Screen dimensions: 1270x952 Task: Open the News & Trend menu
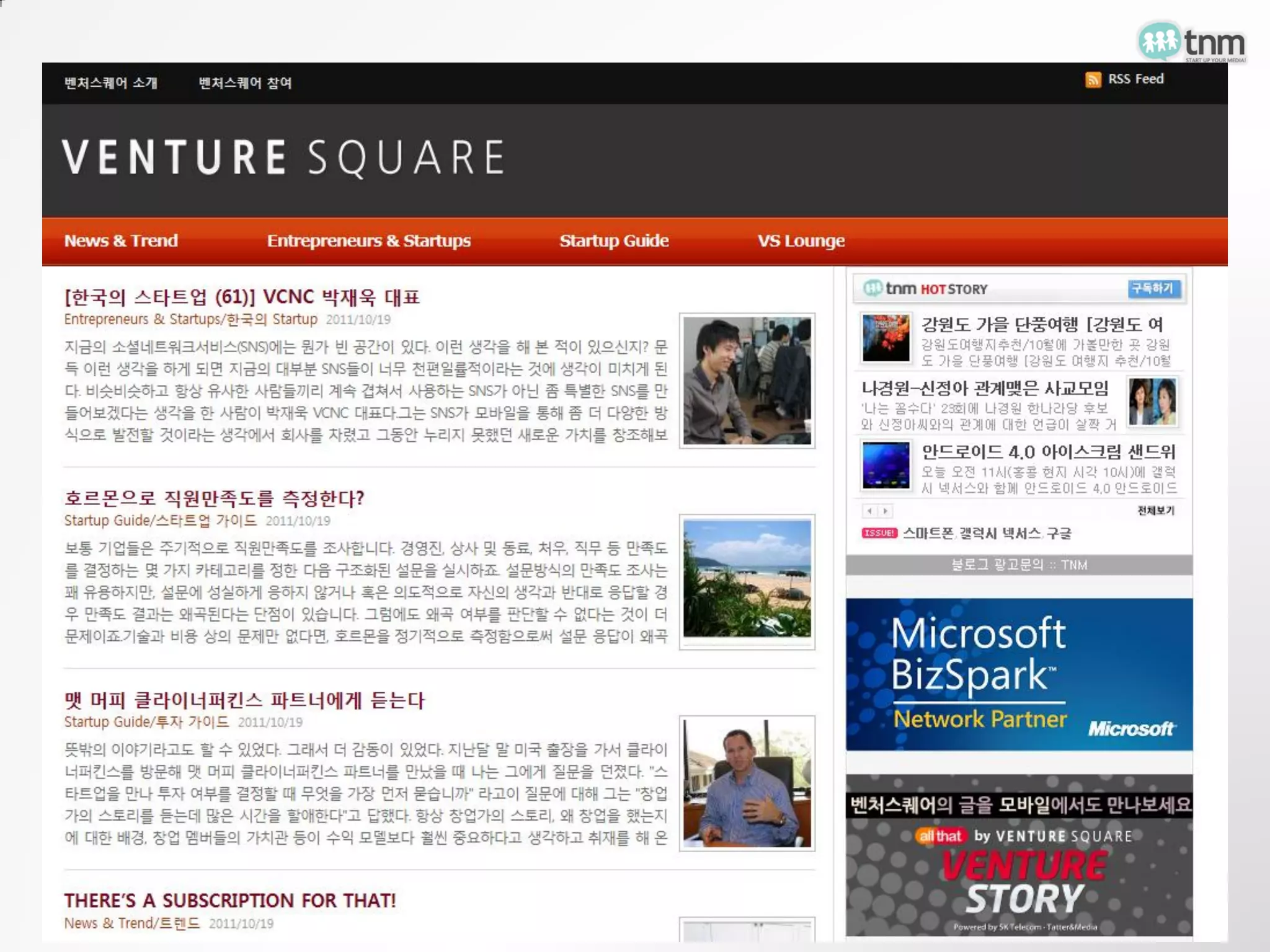coord(121,240)
